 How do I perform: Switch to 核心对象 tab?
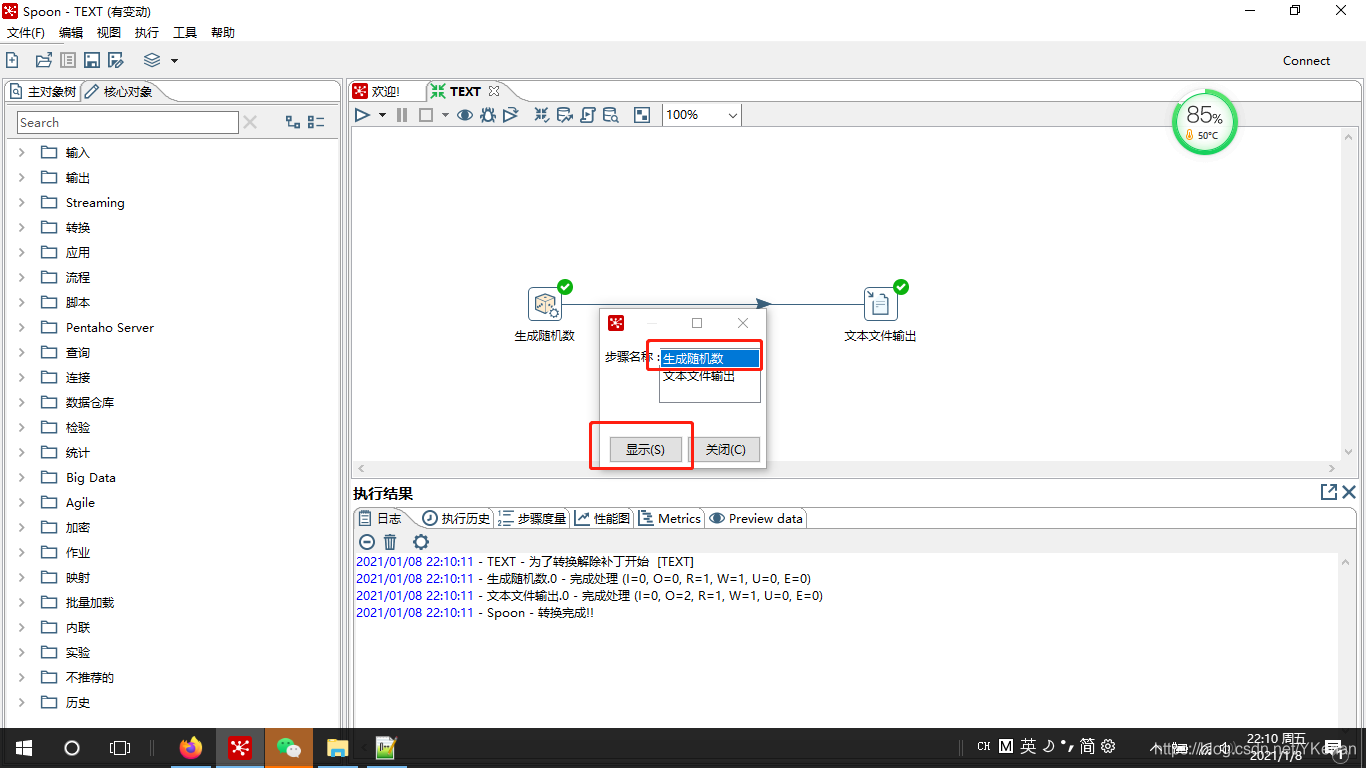(119, 91)
